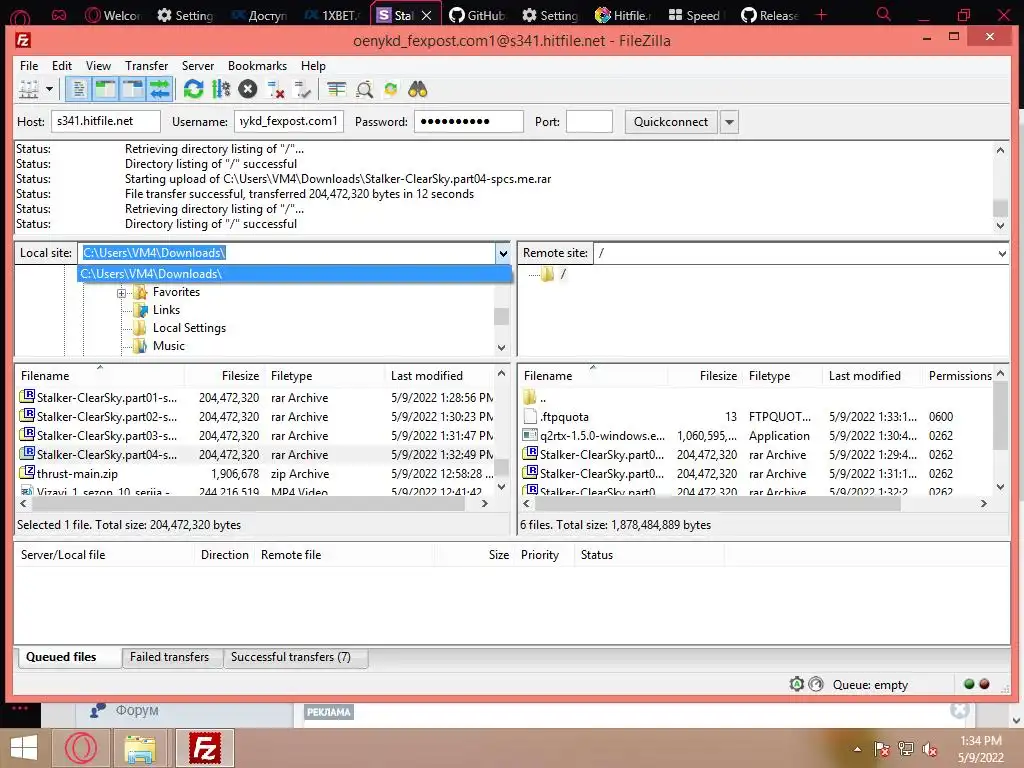Refresh the file and folder lists
Viewport: 1024px width, 768px height.
tap(193, 89)
